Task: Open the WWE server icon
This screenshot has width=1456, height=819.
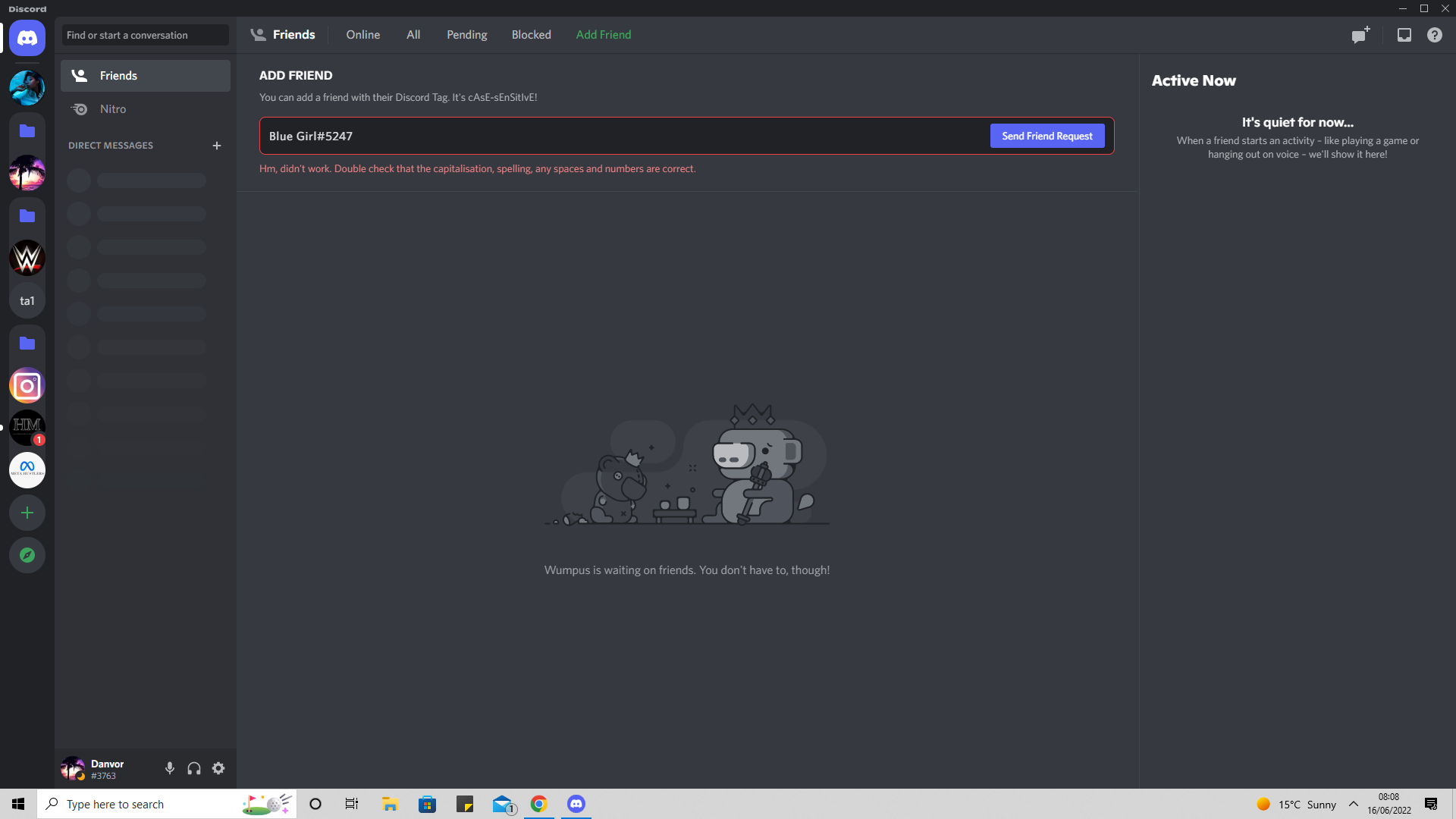Action: tap(27, 259)
